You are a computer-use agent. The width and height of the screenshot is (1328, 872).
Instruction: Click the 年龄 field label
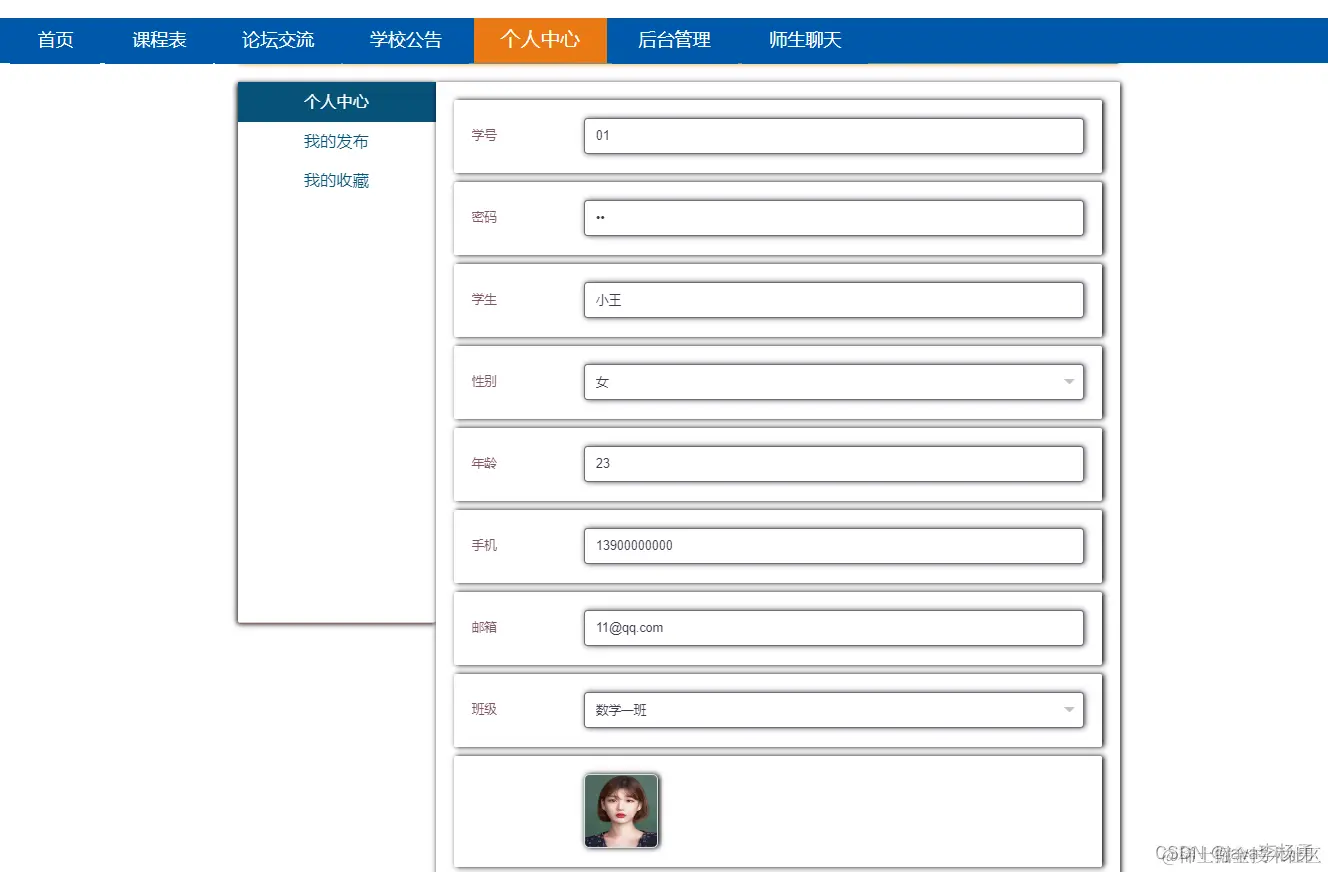click(x=484, y=463)
